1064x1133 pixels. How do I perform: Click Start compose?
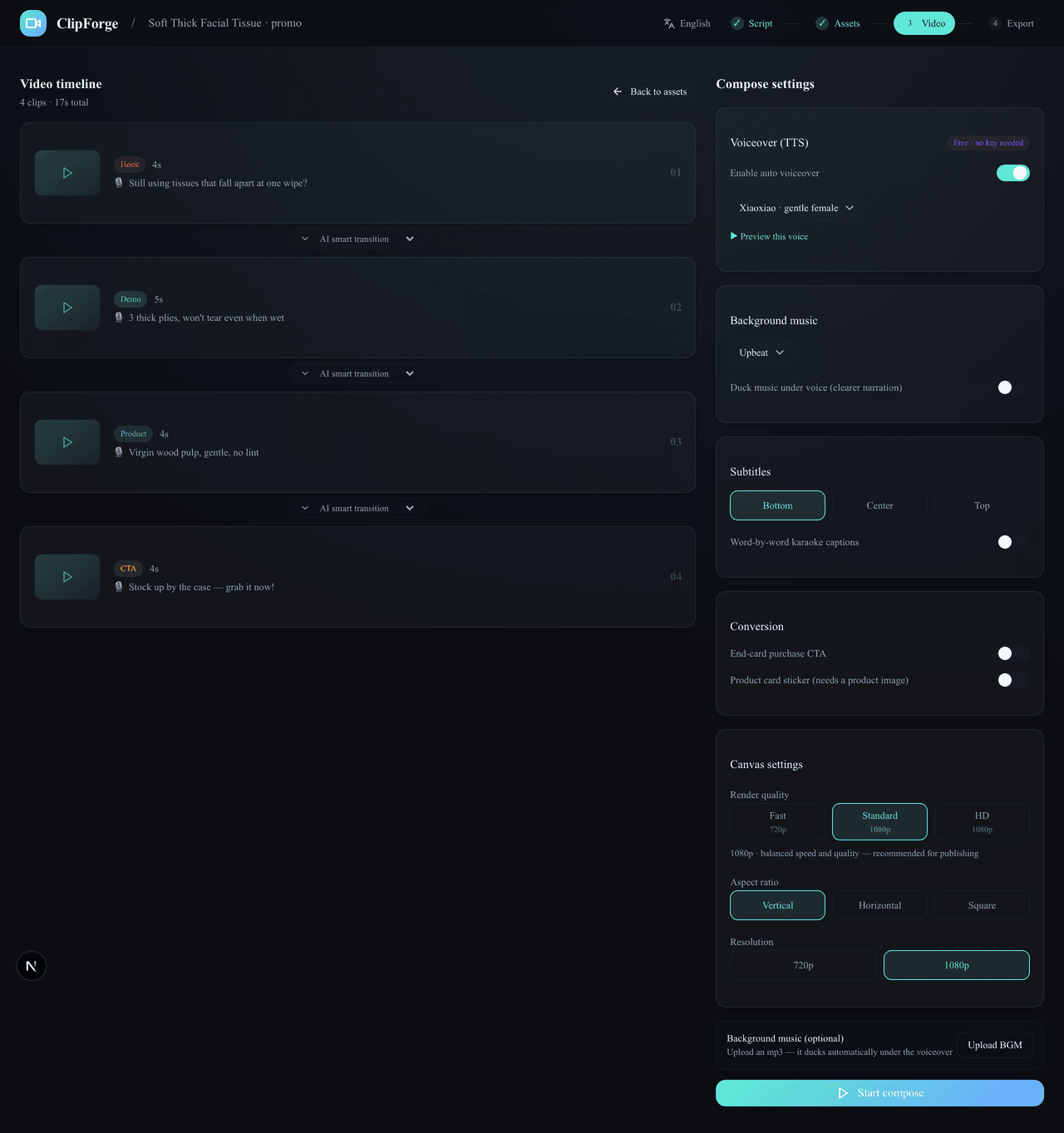tap(879, 1093)
